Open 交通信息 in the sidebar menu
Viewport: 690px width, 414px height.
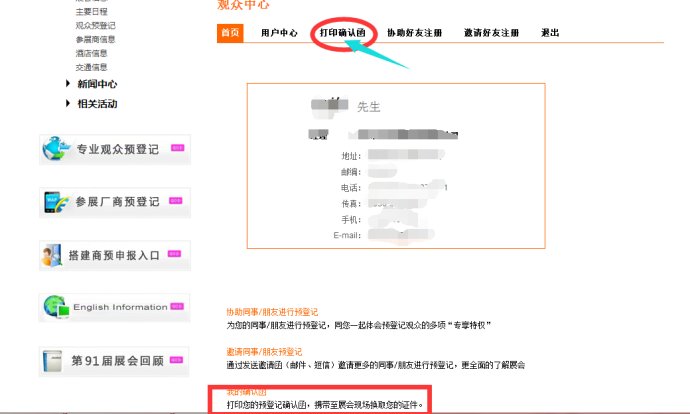click(92, 67)
